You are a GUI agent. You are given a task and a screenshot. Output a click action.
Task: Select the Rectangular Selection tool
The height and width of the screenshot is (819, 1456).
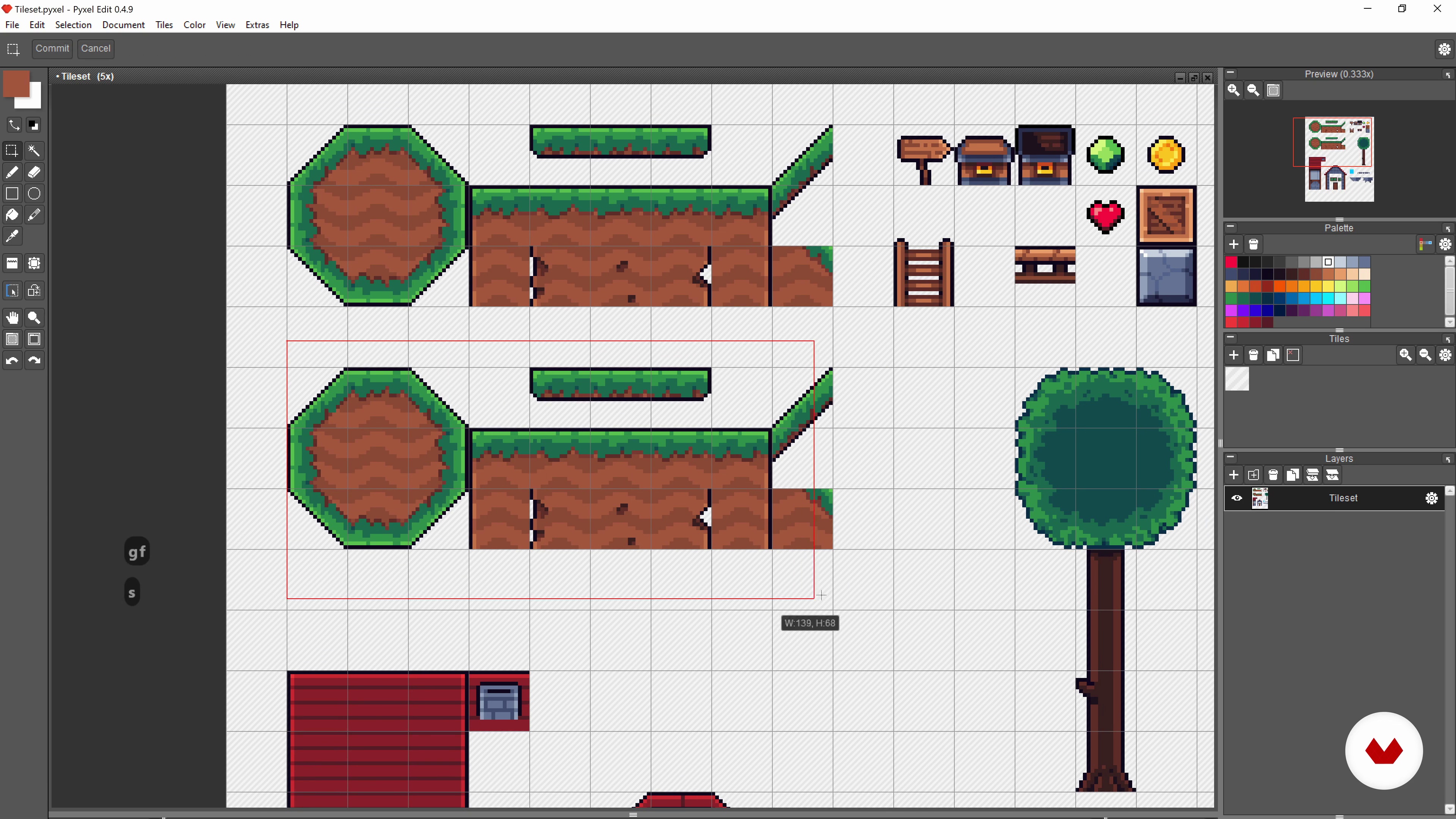[12, 151]
